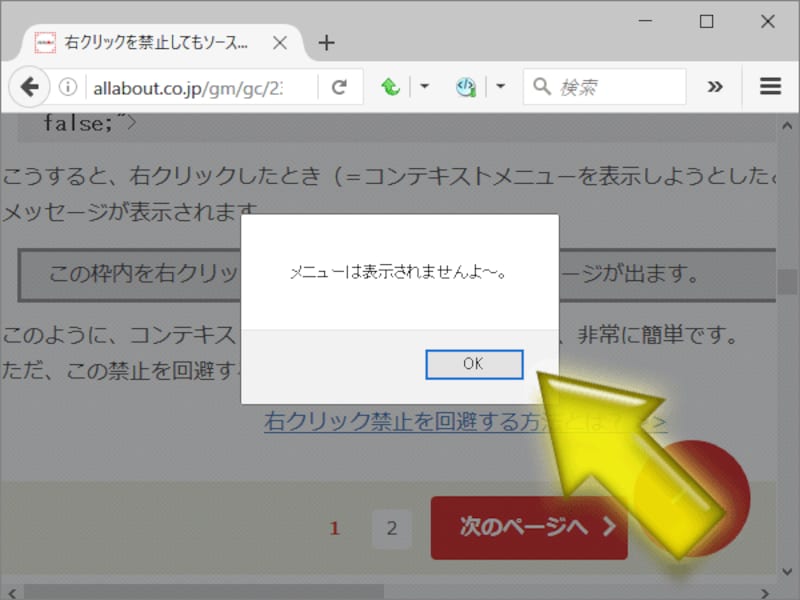
Task: Click the green arrow toolbar icon
Action: click(390, 87)
